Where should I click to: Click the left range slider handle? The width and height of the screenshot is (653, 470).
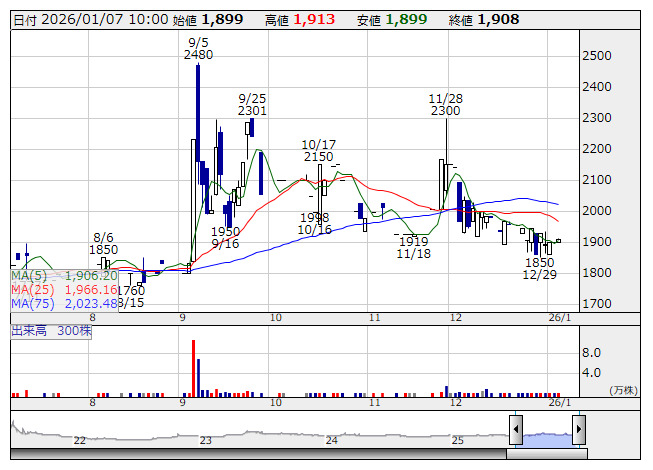516,430
